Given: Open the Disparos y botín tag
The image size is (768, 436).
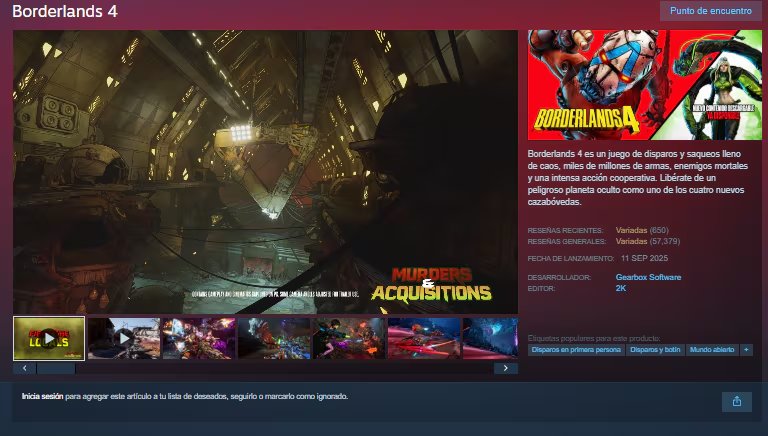Looking at the screenshot, I should pos(655,350).
